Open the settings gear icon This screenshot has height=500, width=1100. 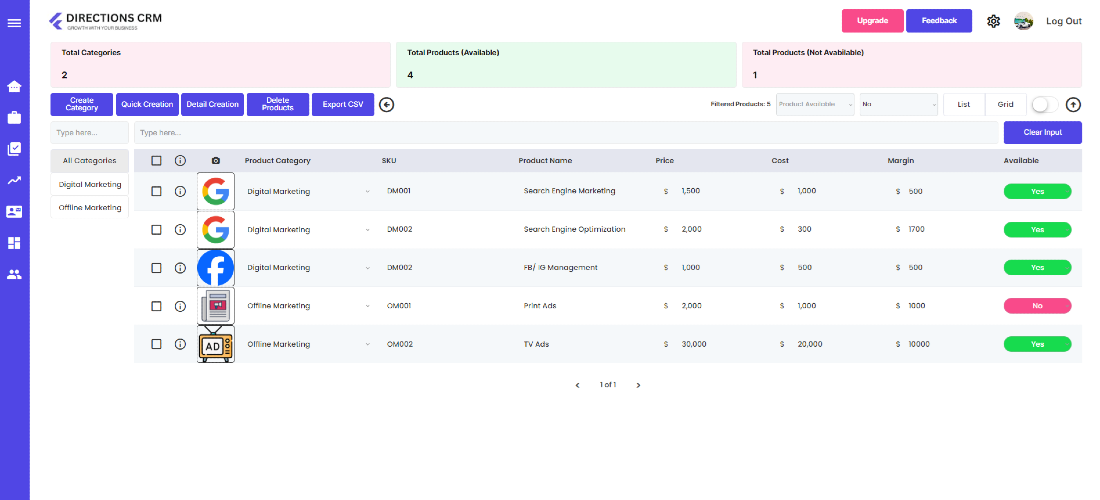click(x=993, y=21)
